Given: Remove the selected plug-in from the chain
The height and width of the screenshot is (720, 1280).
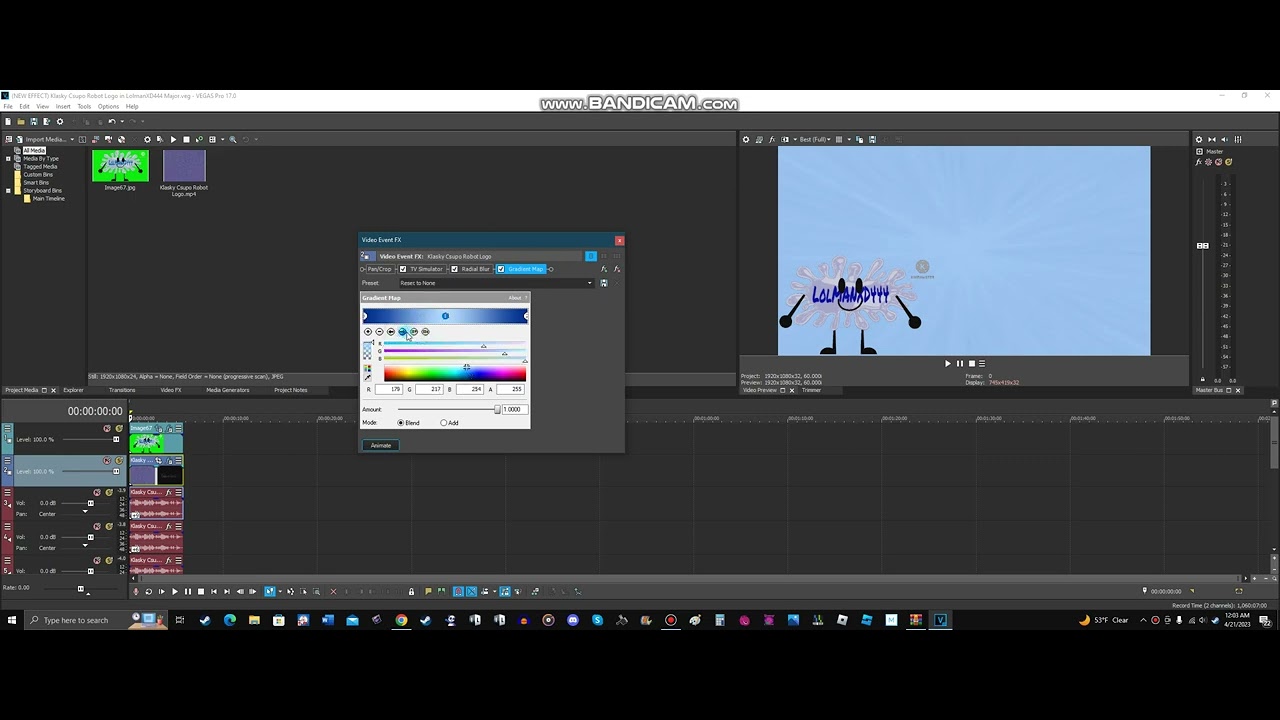Looking at the screenshot, I should coord(616,269).
